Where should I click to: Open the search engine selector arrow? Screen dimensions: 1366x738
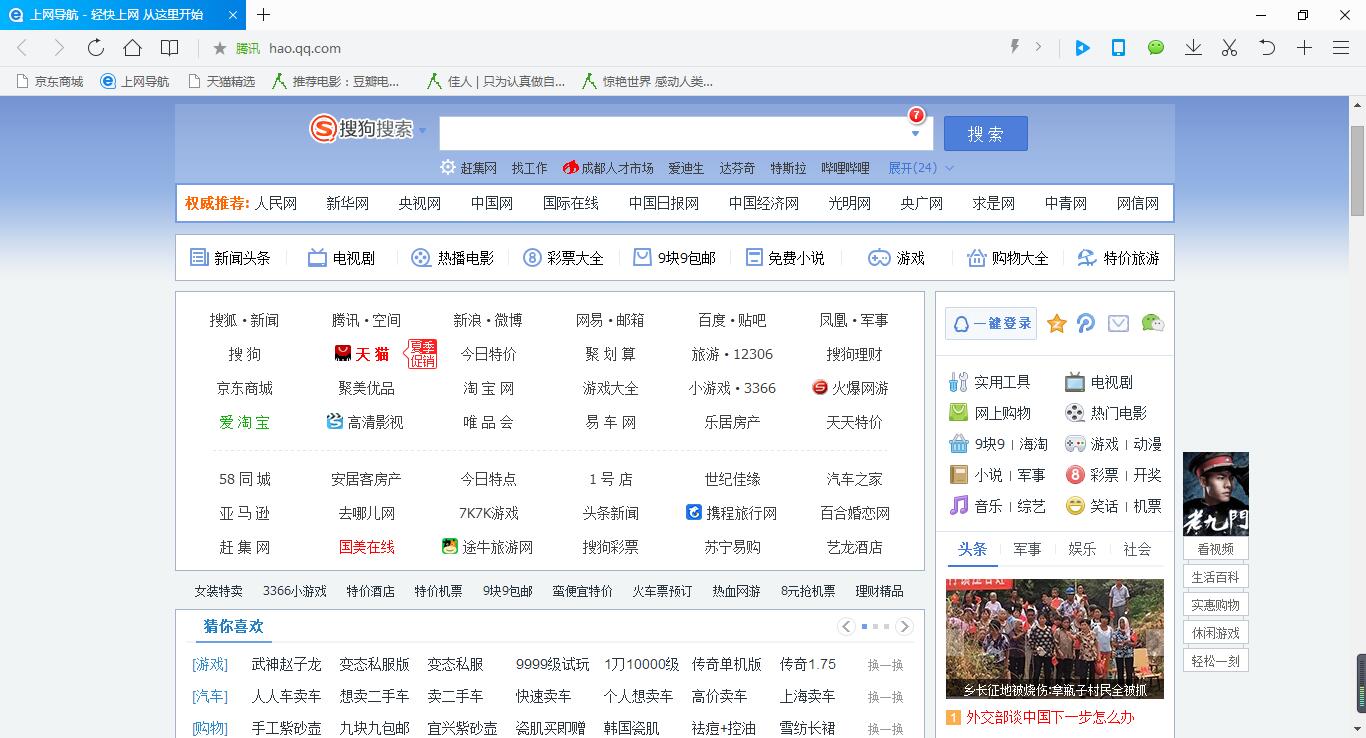click(422, 130)
